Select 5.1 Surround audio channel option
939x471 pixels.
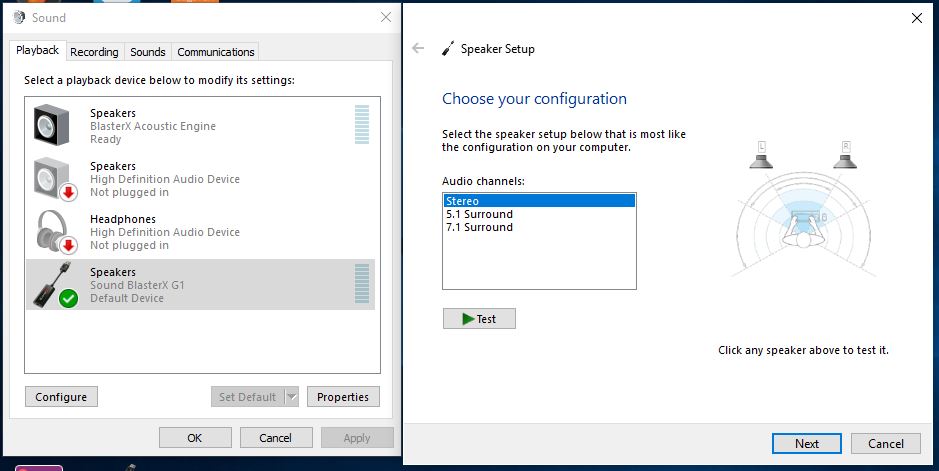click(x=480, y=214)
